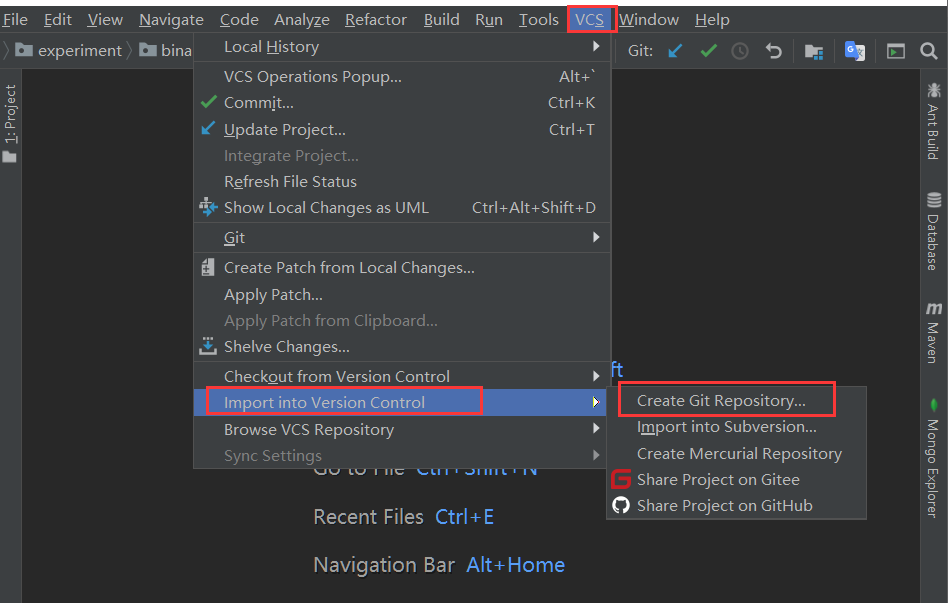Expand the Local History submenu arrow
Viewport: 948px width, 603px height.
point(596,46)
